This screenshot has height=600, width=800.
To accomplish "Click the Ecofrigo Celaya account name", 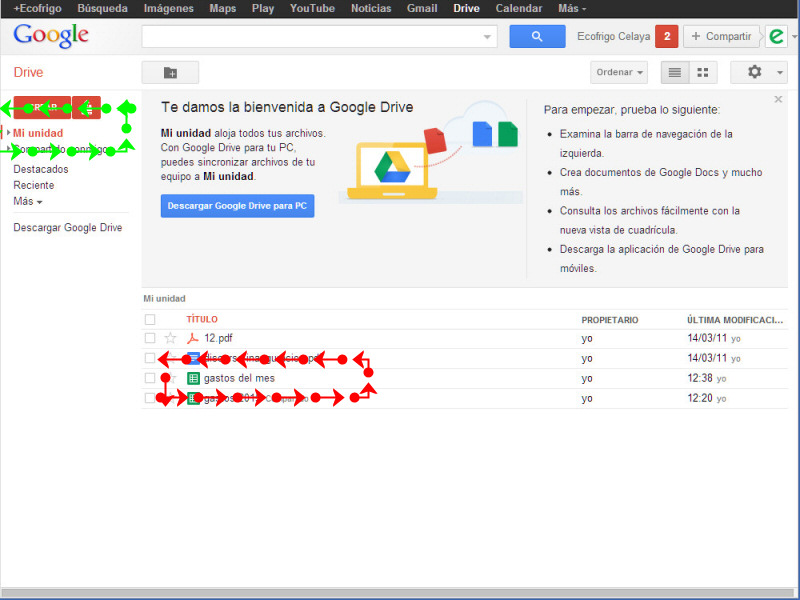I will (x=613, y=36).
